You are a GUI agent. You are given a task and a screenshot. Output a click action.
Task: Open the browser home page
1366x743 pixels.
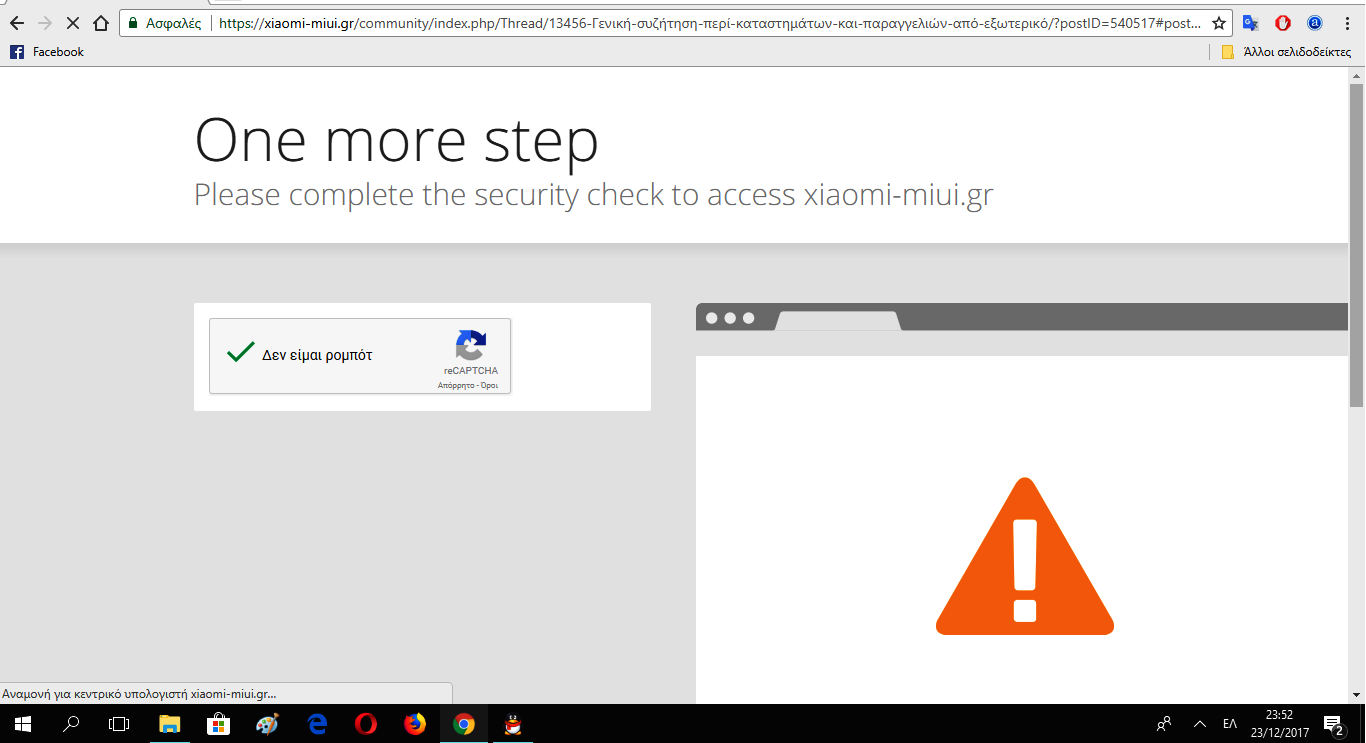(101, 23)
